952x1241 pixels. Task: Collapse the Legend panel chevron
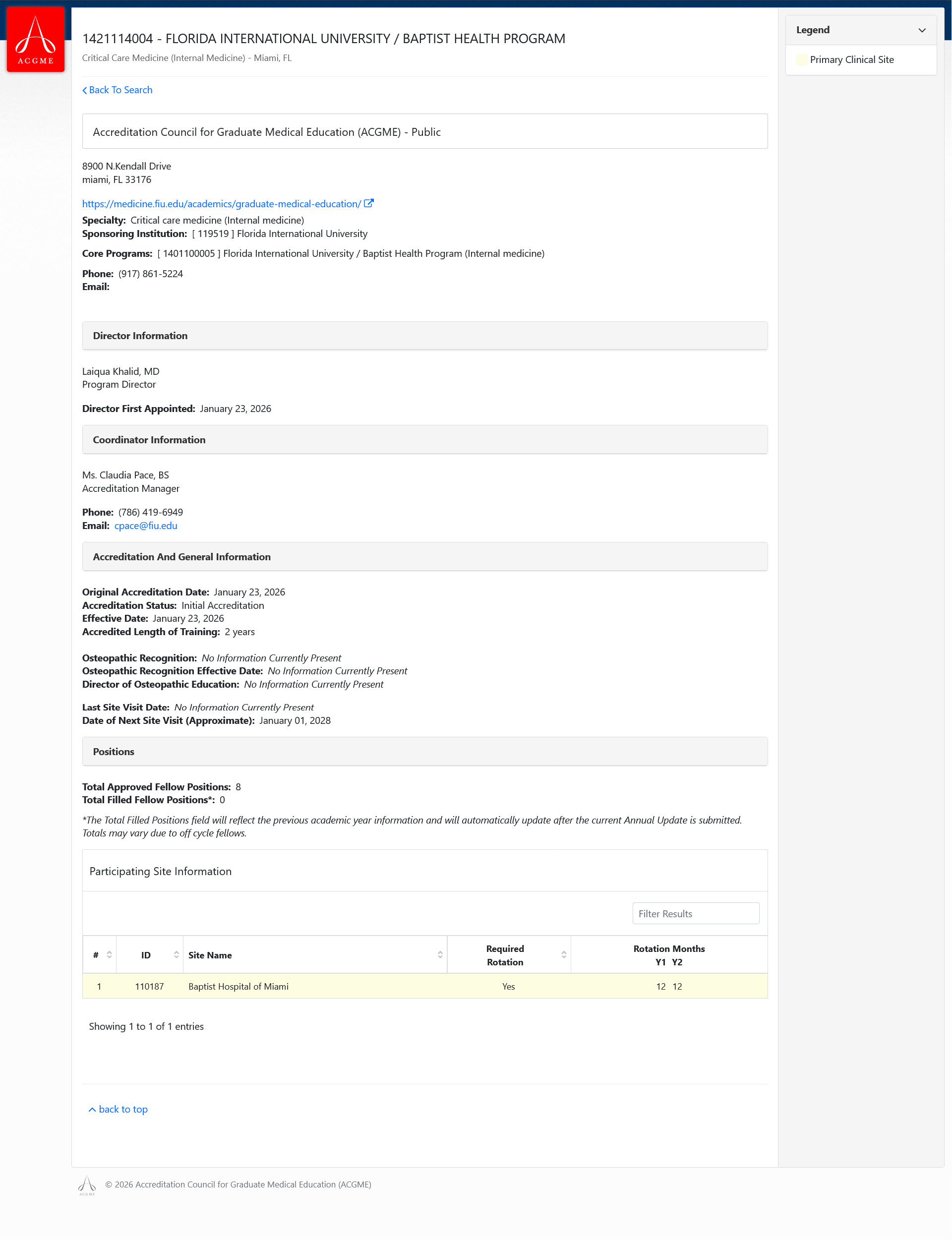click(921, 30)
